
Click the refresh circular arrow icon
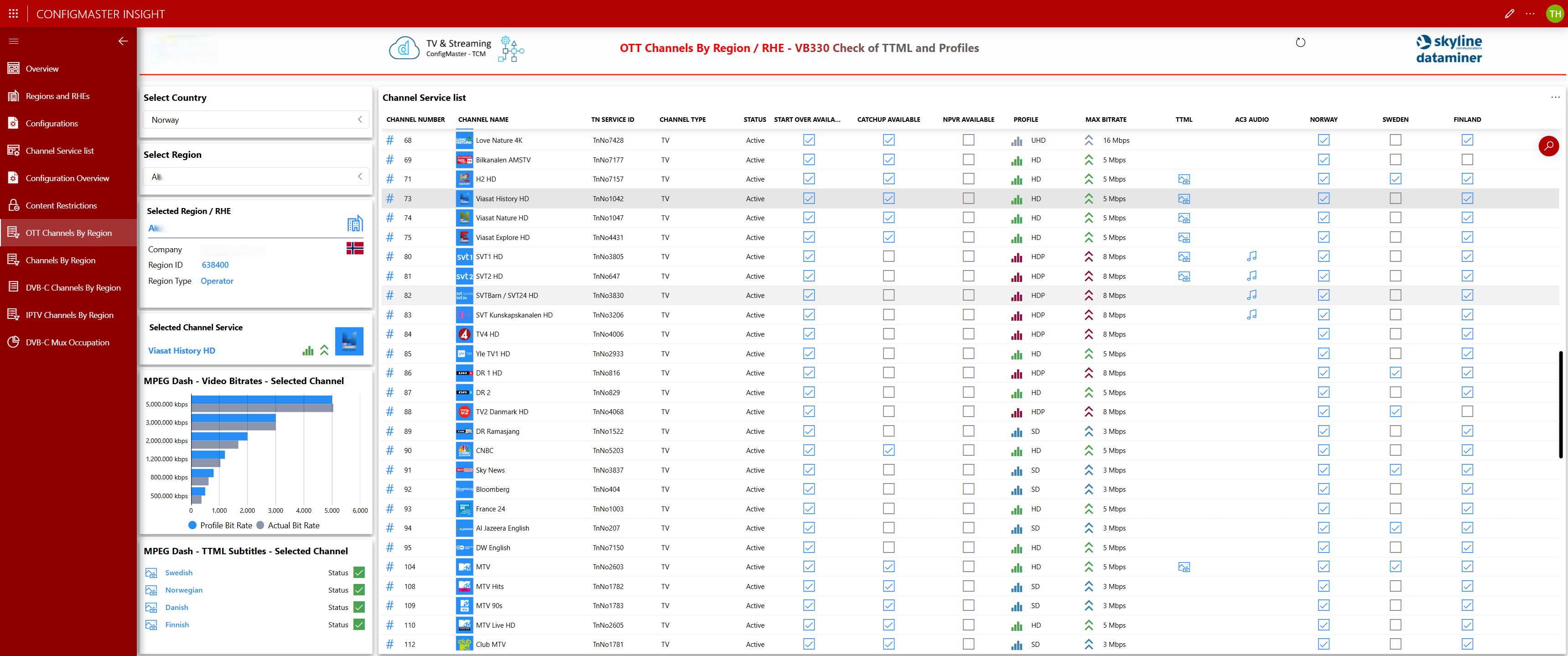(1300, 42)
